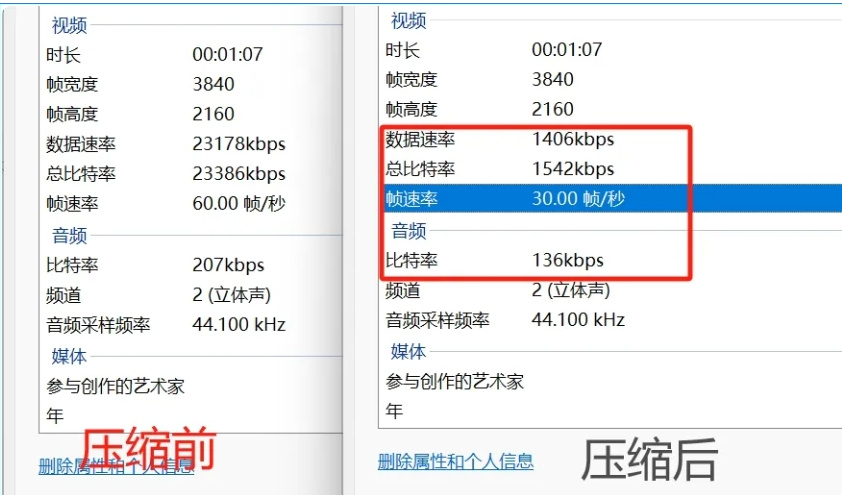This screenshot has height=495, width=842.
Task: Click the 视频 section header in 压缩后 panel
Action: point(408,21)
